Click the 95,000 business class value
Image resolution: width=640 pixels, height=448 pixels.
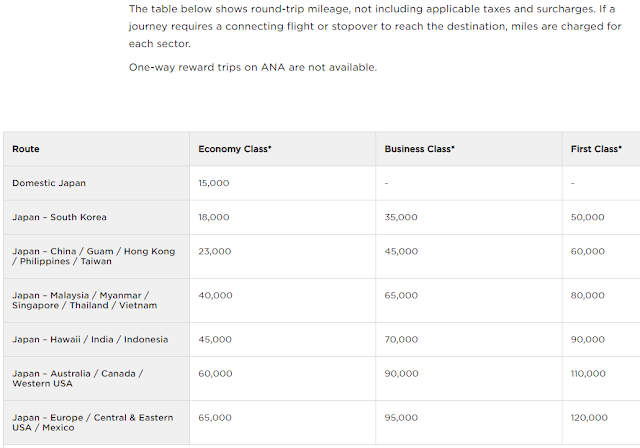point(400,417)
